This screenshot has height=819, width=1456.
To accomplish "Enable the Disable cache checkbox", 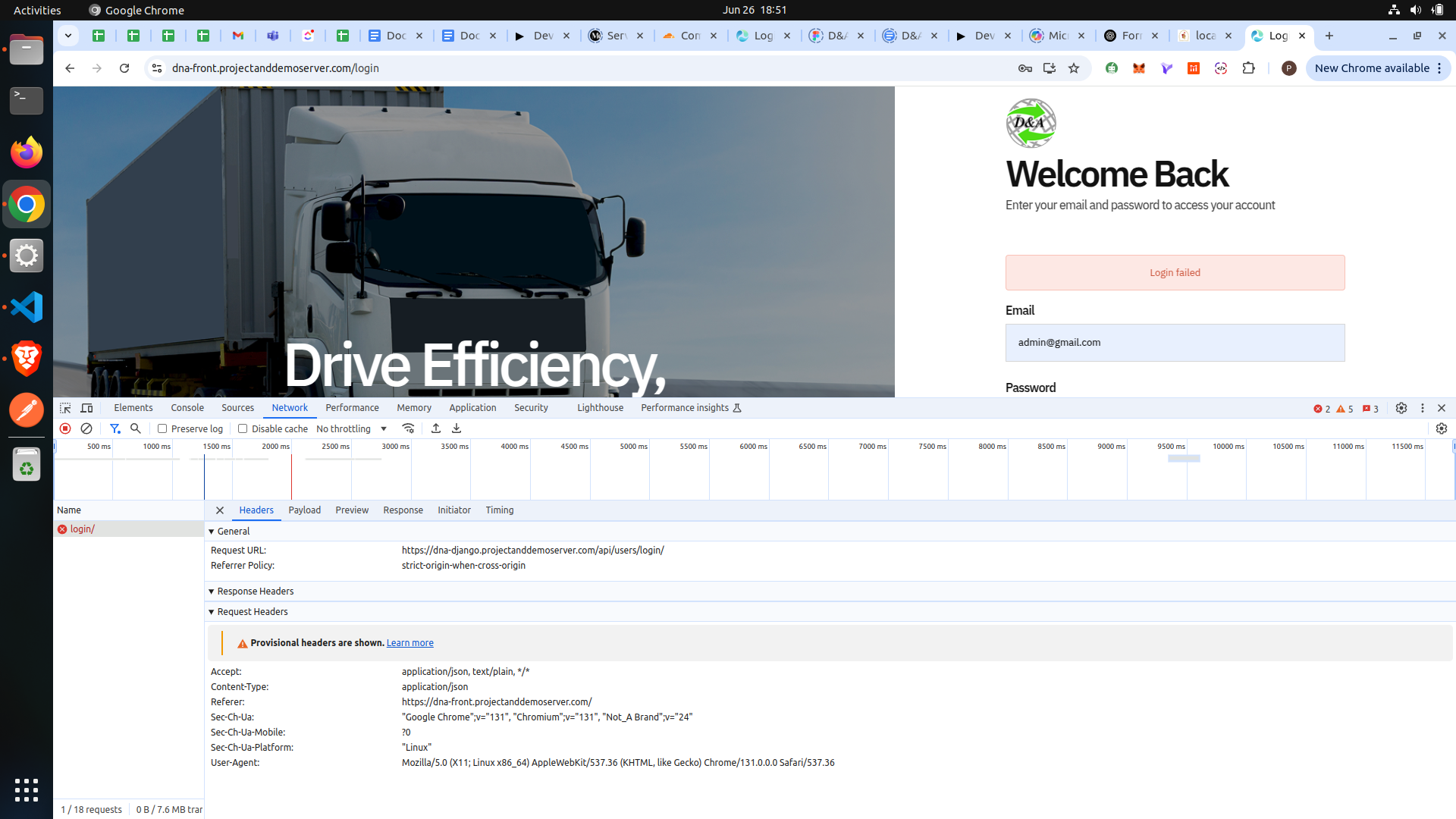I will point(243,428).
